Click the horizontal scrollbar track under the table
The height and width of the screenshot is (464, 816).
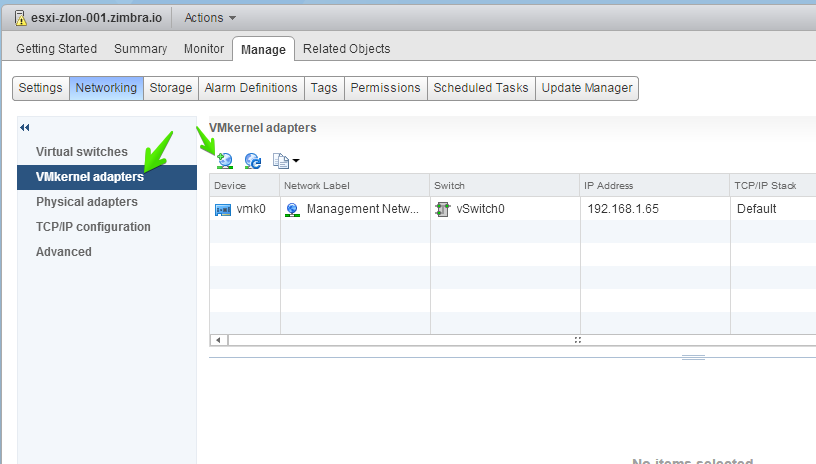coord(522,340)
